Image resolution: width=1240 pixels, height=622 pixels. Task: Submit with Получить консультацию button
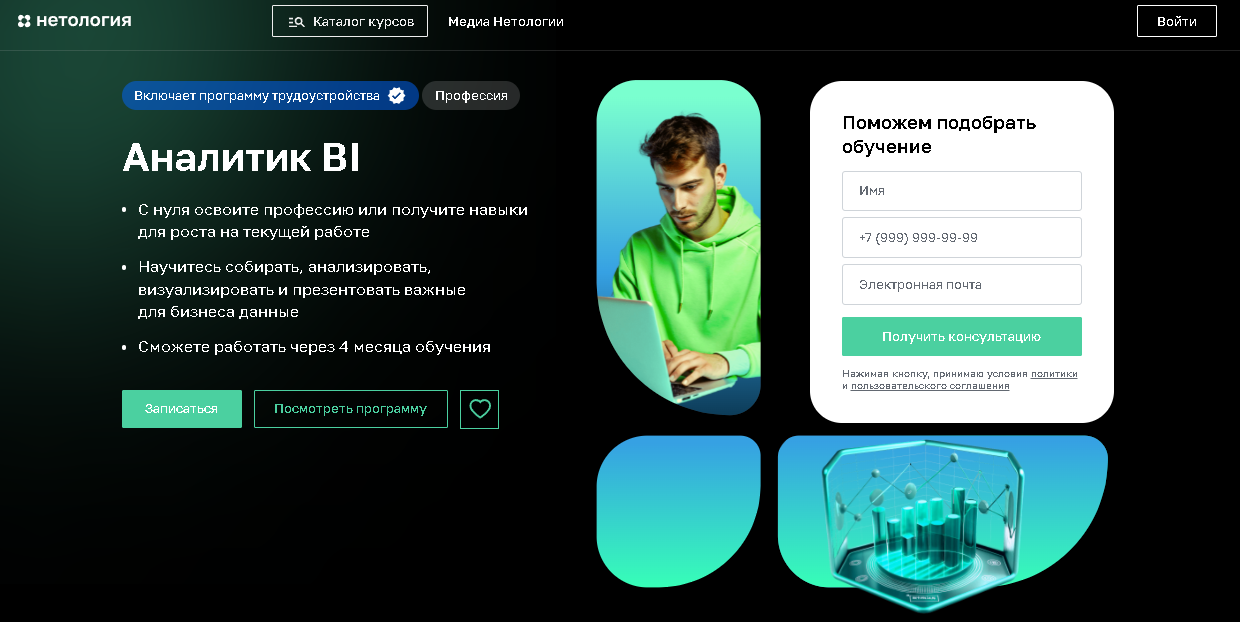[x=962, y=336]
